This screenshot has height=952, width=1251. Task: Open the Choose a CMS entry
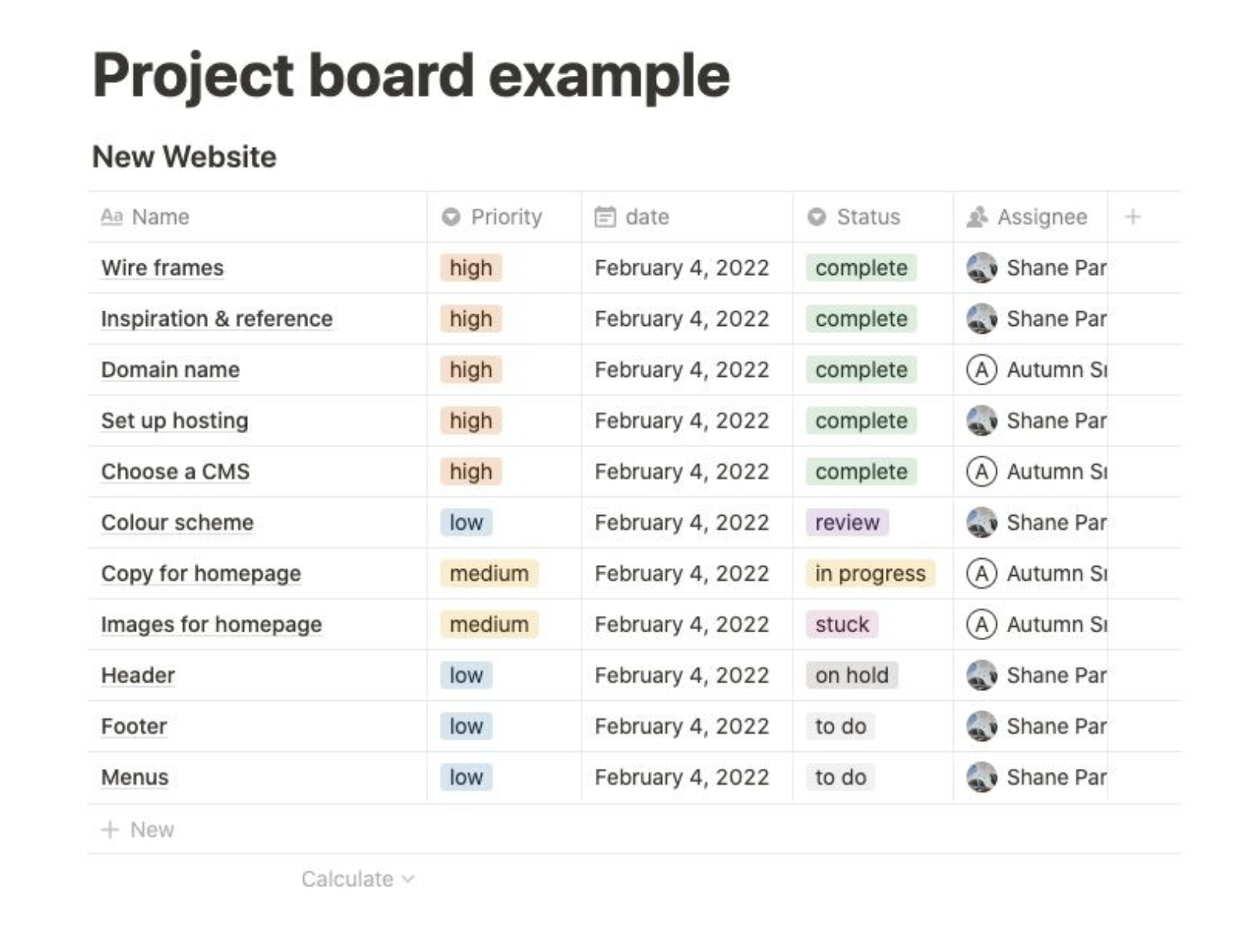pyautogui.click(x=175, y=471)
